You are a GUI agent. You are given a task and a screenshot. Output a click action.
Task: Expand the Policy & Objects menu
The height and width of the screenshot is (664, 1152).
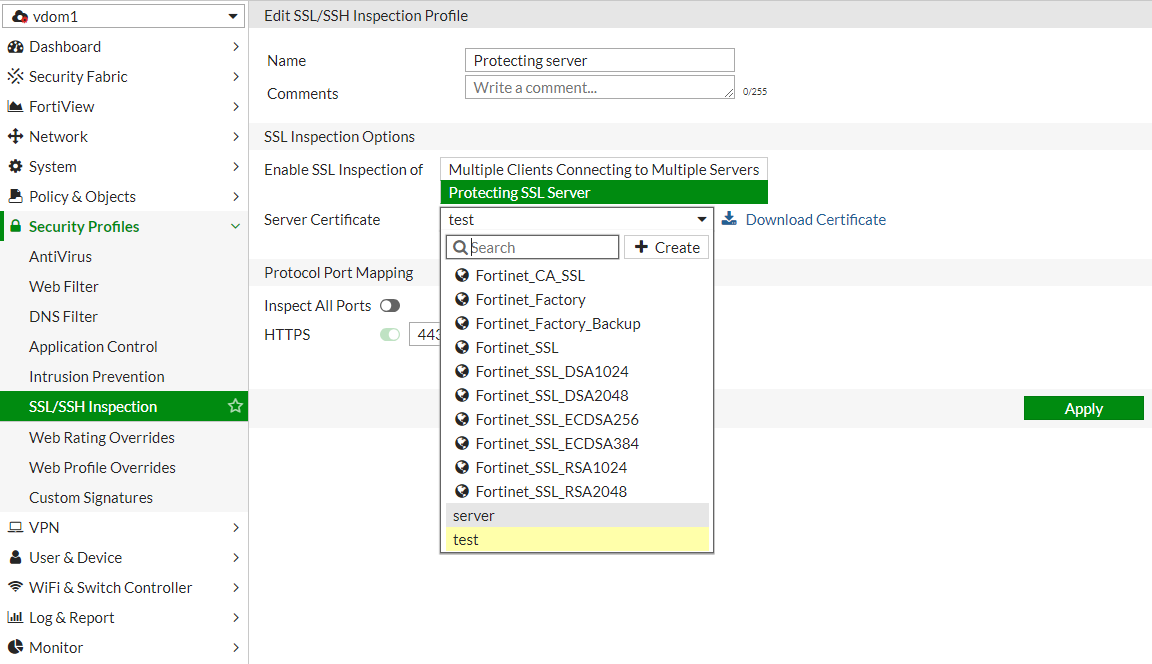124,197
